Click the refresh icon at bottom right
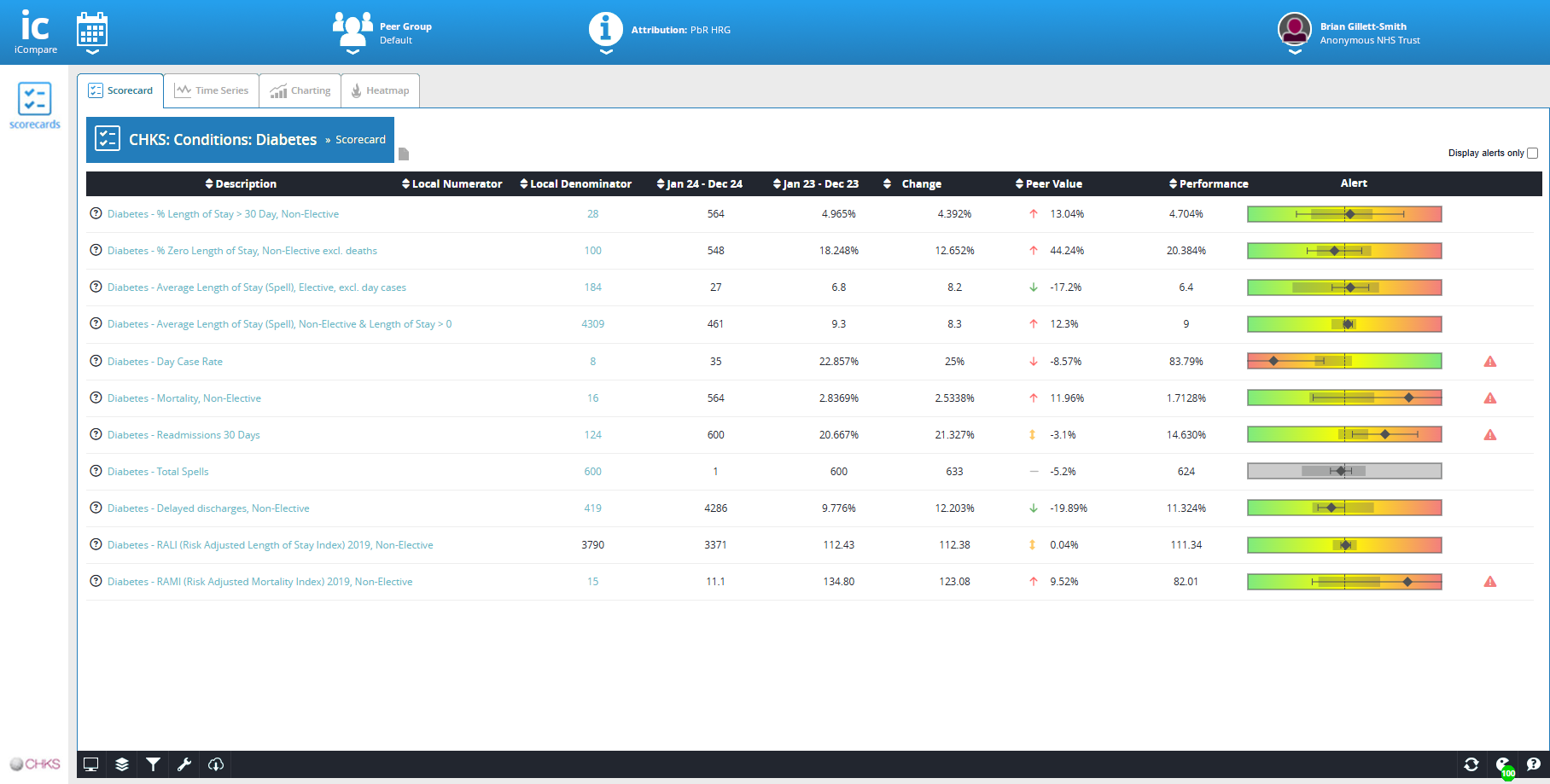 (1471, 764)
